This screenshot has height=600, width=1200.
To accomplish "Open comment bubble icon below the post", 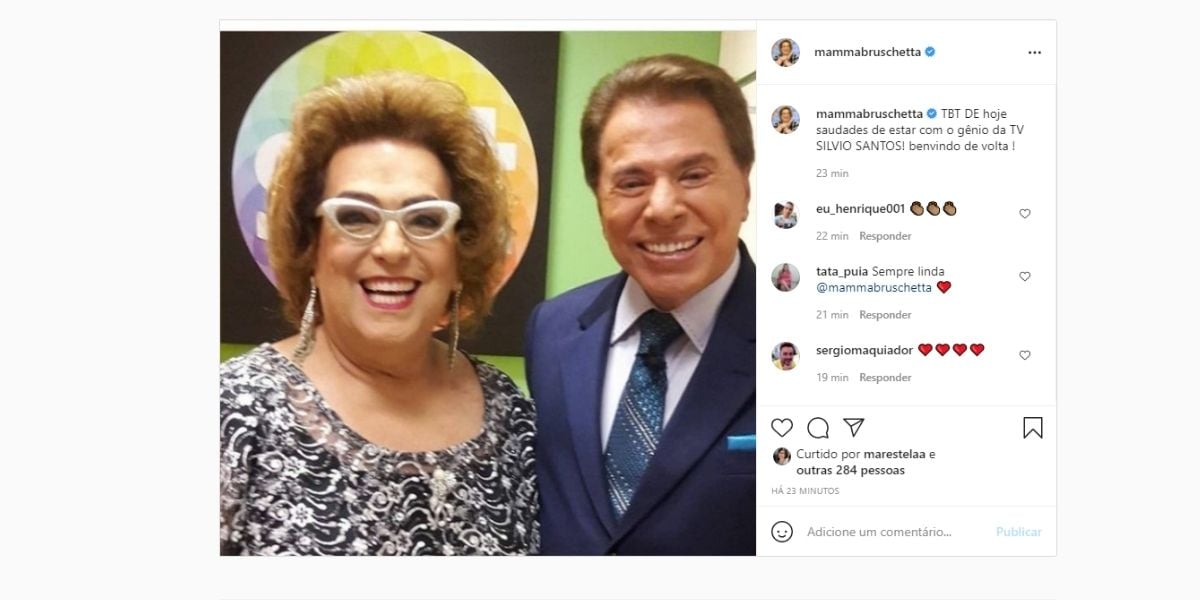I will (x=818, y=428).
